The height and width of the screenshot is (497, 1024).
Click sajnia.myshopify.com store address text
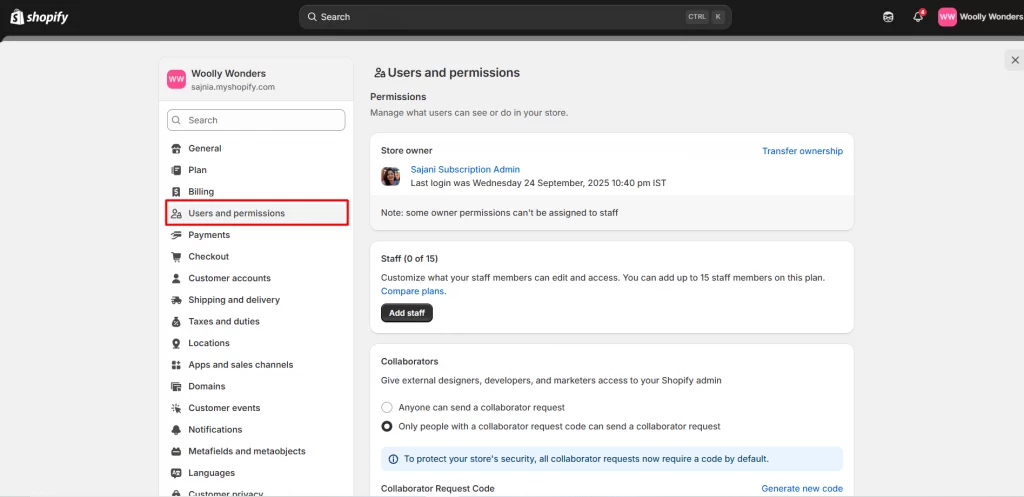tap(233, 87)
